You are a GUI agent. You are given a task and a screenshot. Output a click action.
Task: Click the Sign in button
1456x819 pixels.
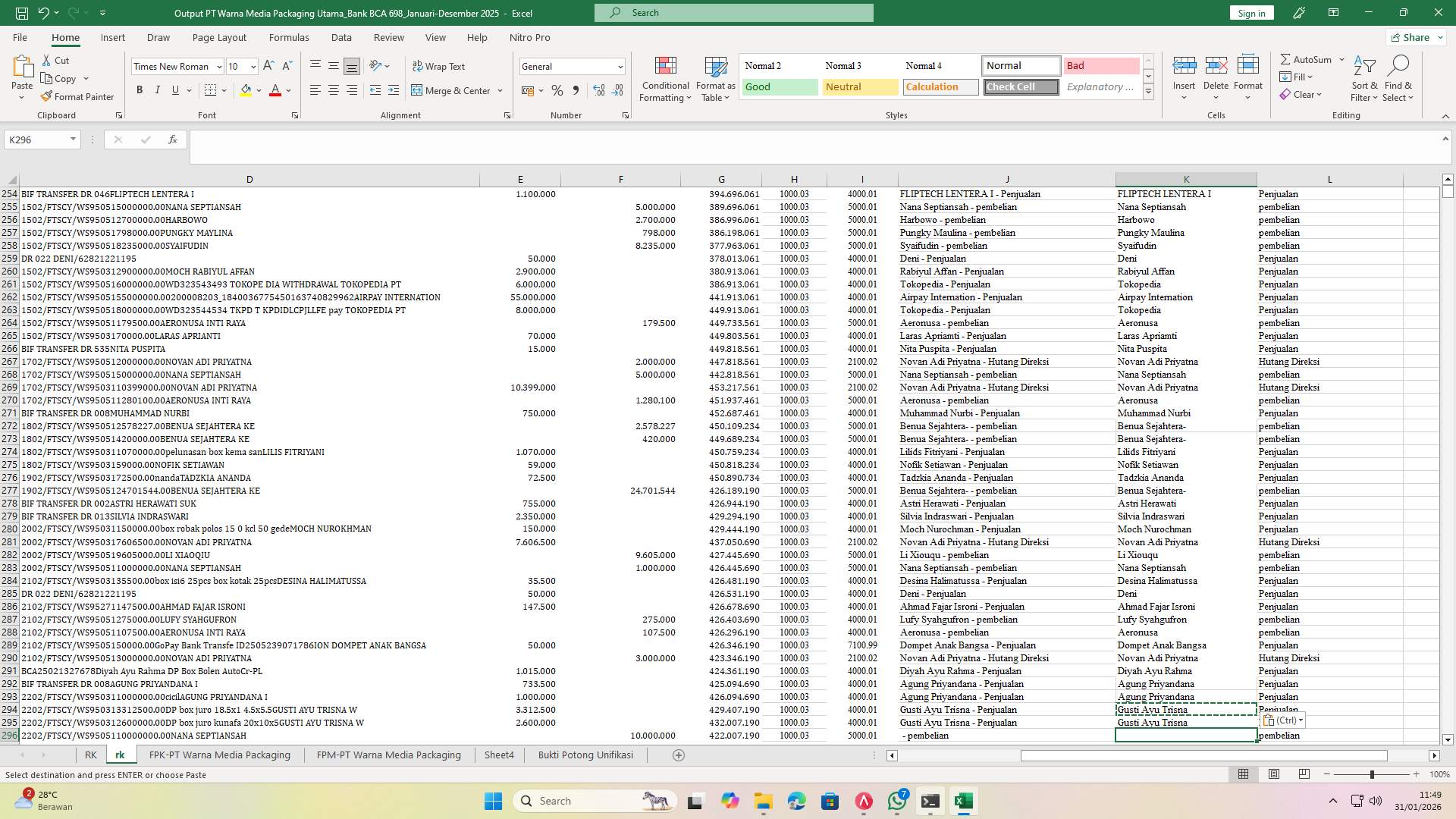click(1250, 13)
